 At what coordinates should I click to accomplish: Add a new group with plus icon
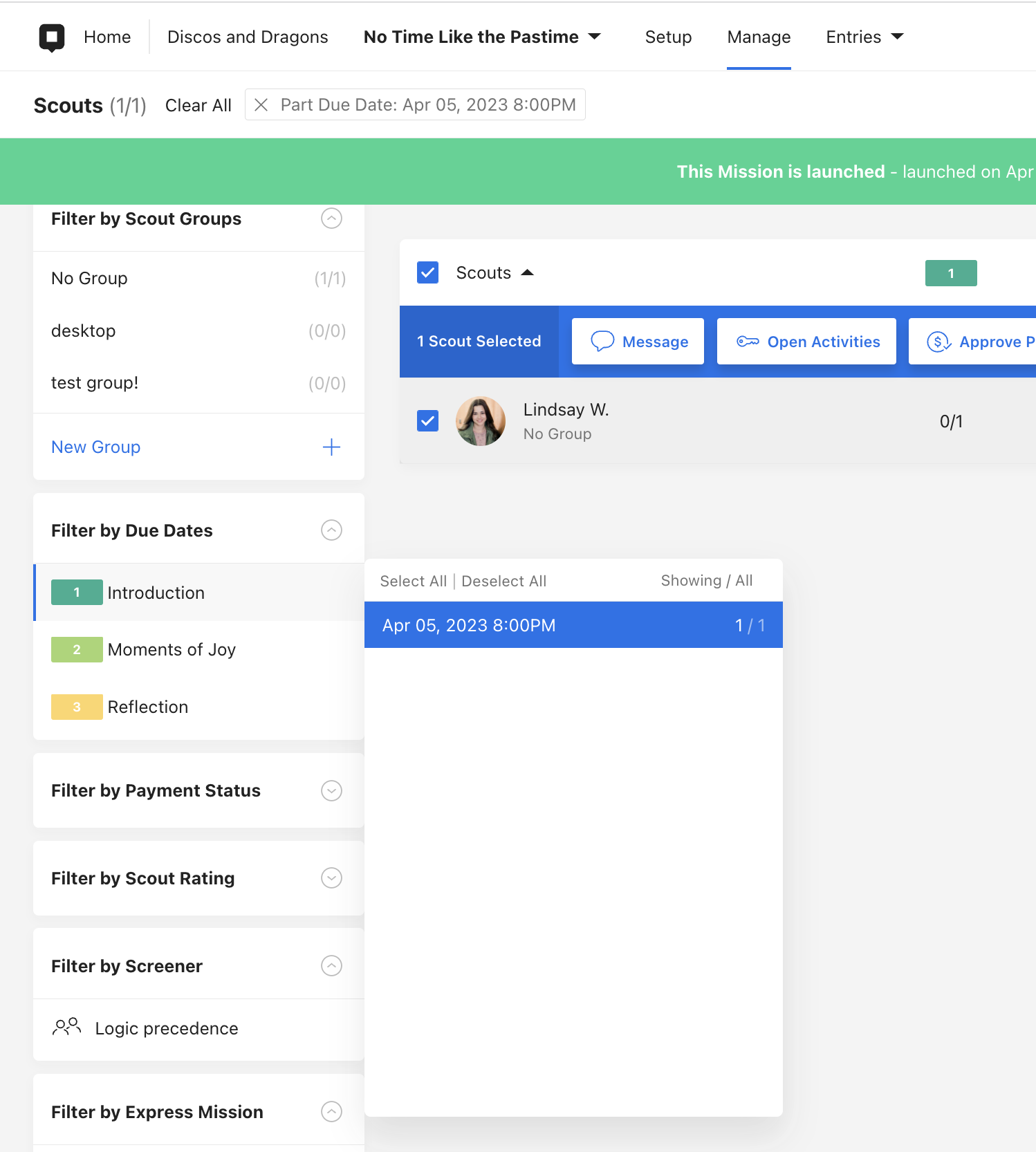tap(331, 447)
